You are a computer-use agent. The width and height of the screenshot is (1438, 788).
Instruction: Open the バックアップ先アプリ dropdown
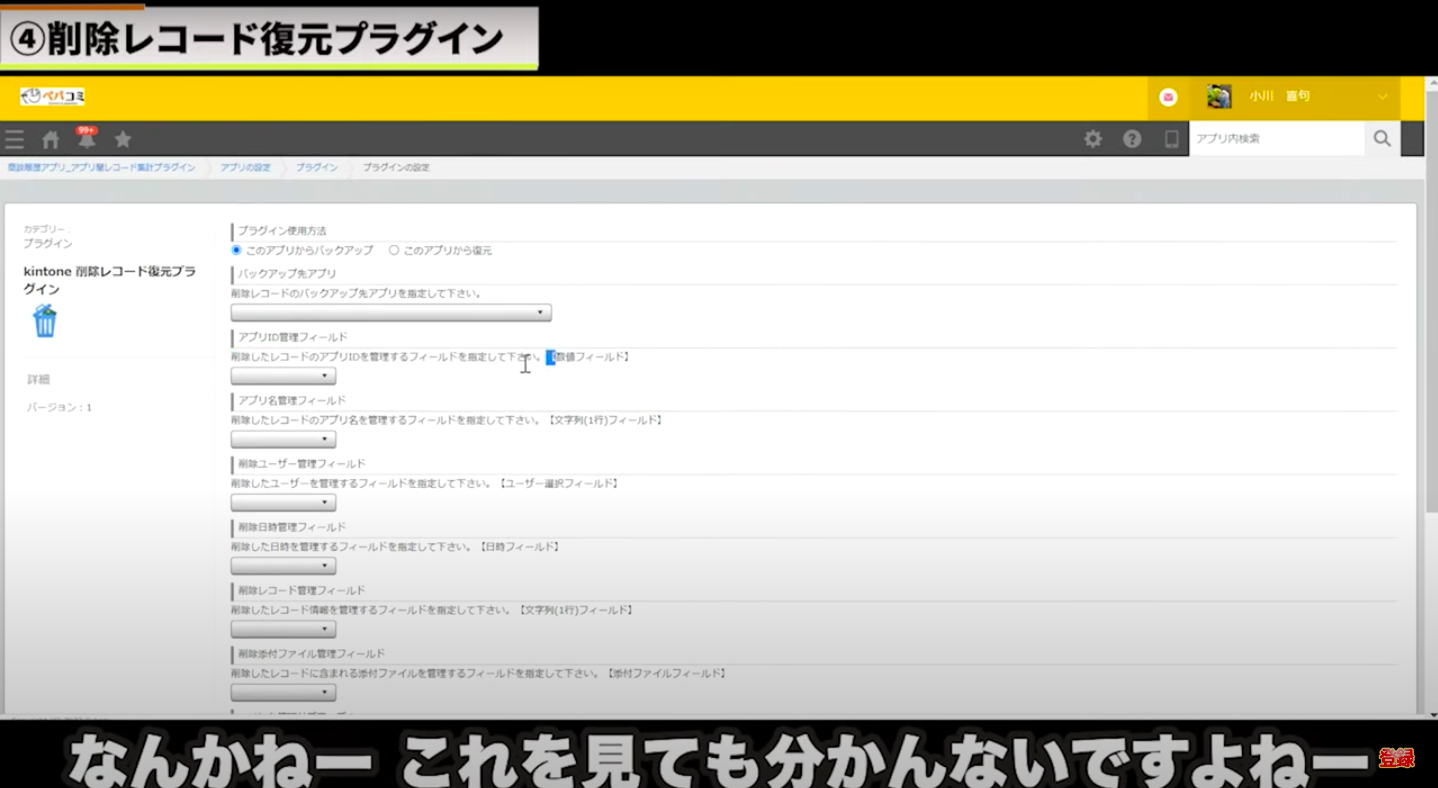pos(391,312)
